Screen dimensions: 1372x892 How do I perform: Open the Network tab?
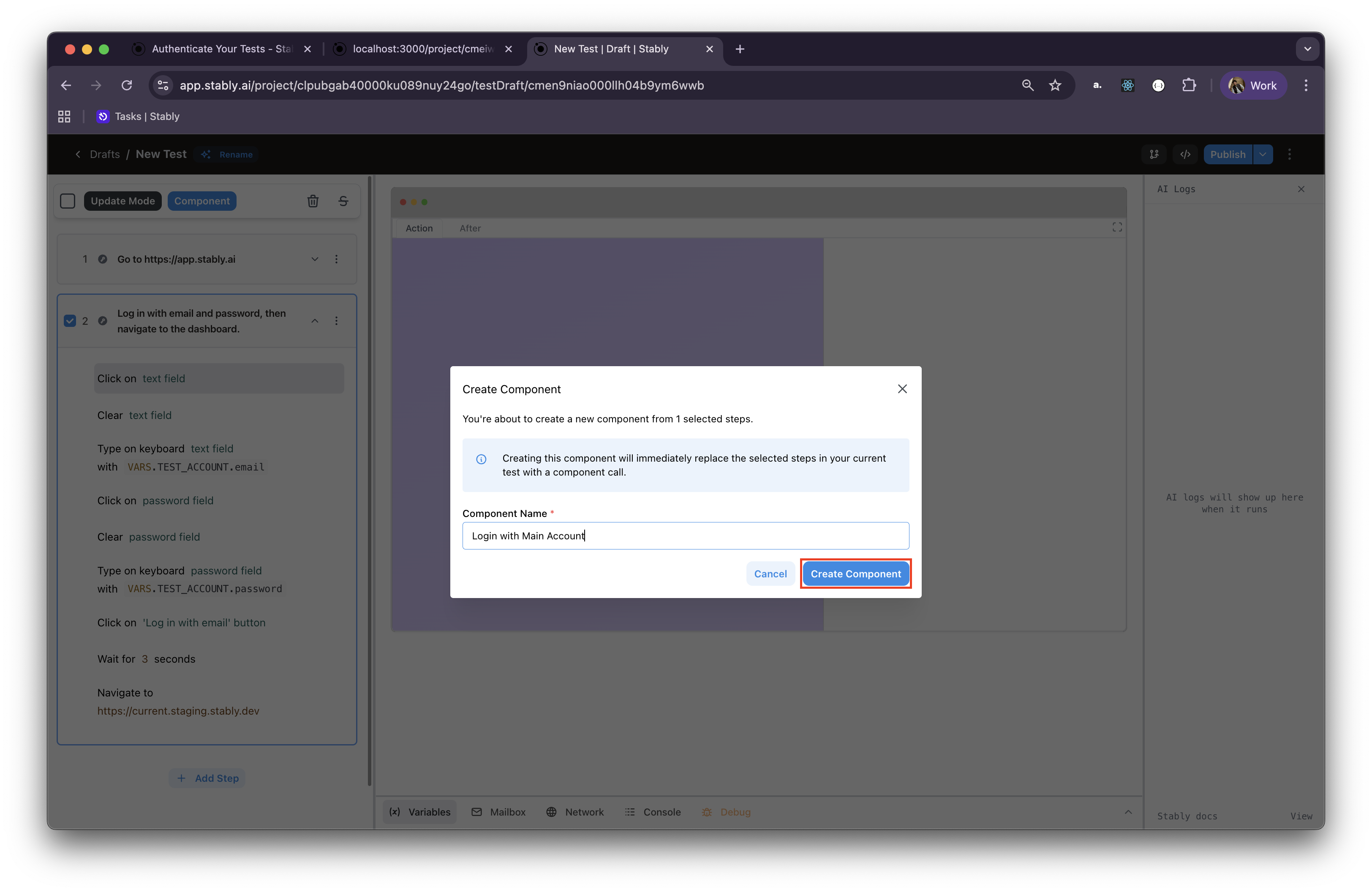coord(575,811)
